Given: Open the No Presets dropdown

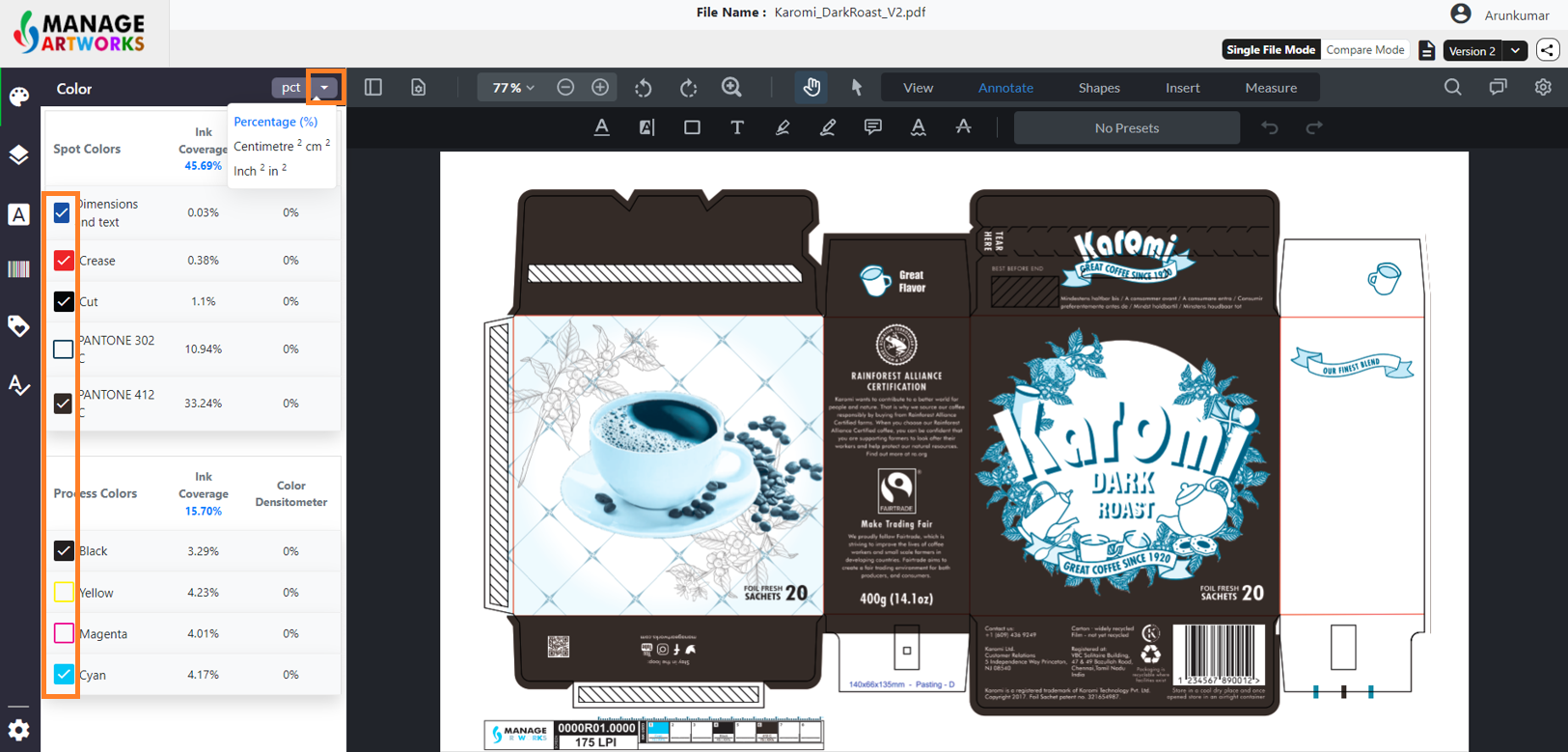Looking at the screenshot, I should point(1126,127).
